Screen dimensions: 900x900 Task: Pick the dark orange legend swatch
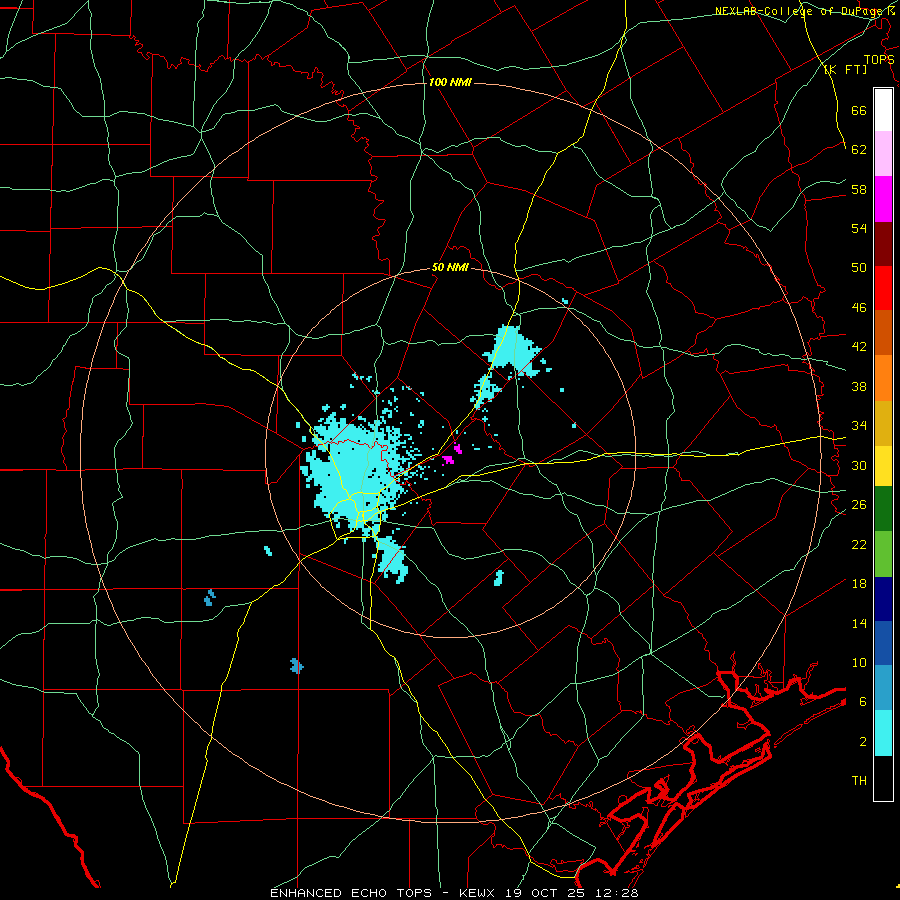[x=883, y=333]
